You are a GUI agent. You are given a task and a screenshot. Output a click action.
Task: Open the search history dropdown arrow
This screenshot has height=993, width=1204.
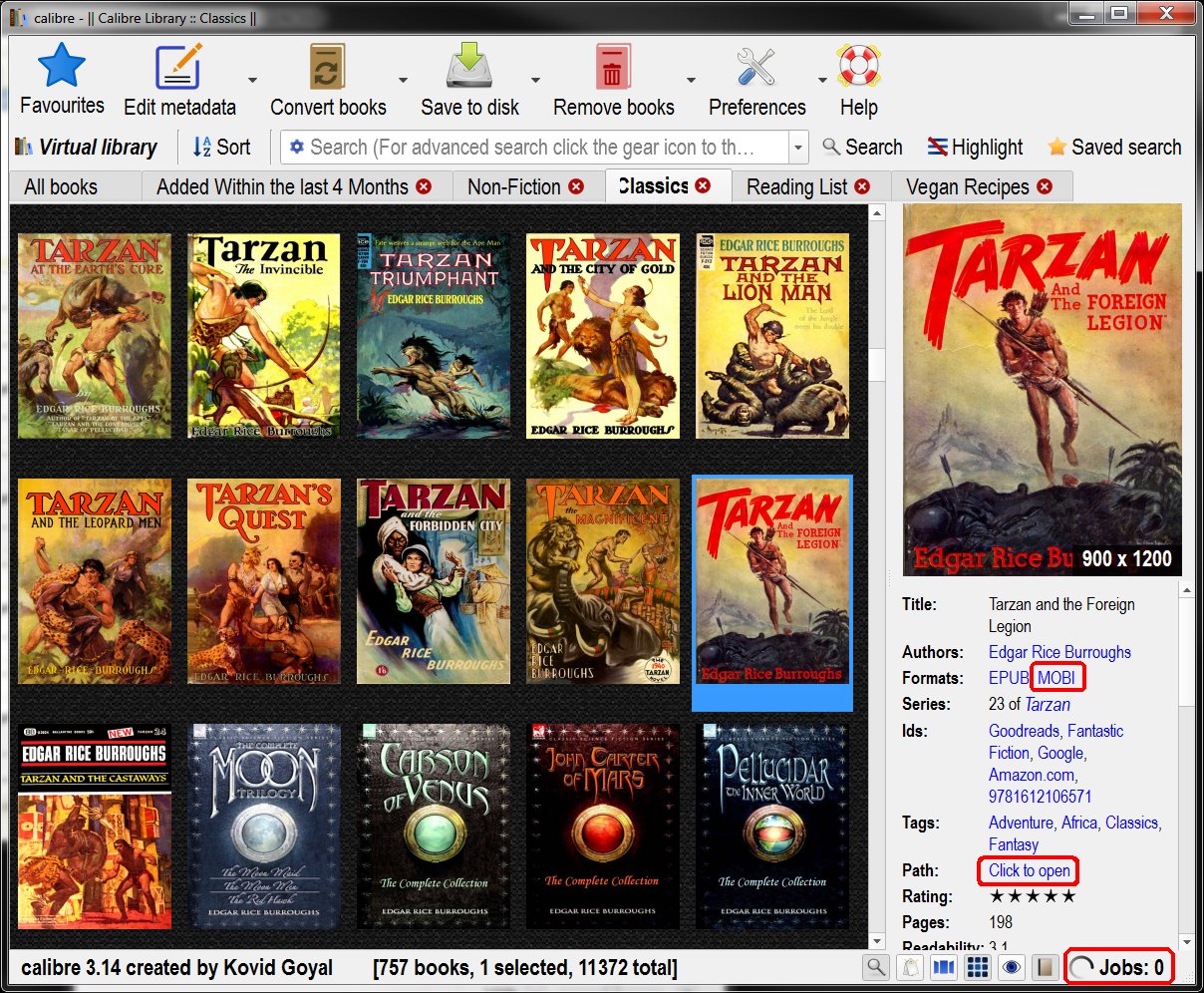[x=797, y=148]
